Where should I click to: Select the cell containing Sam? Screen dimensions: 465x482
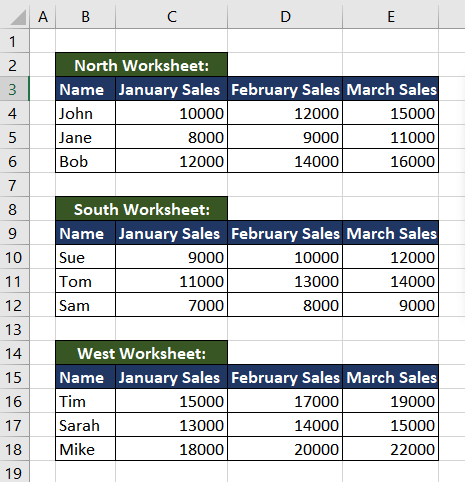(86, 305)
